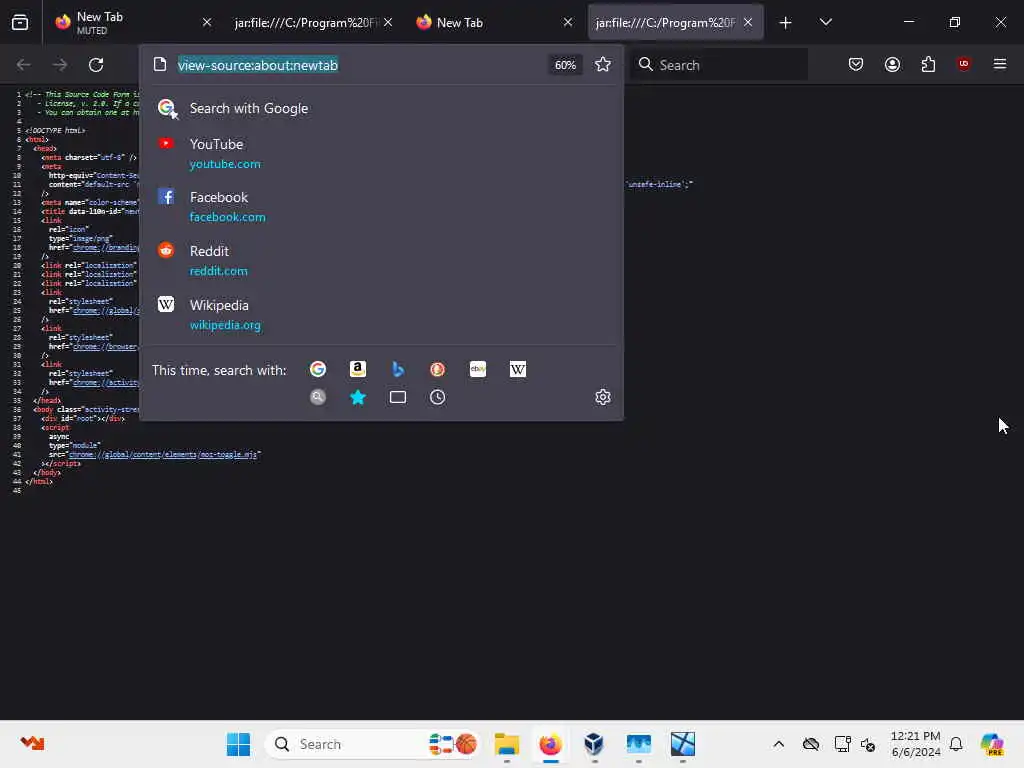Open a new tab with plus button
This screenshot has width=1024, height=768.
pos(786,23)
